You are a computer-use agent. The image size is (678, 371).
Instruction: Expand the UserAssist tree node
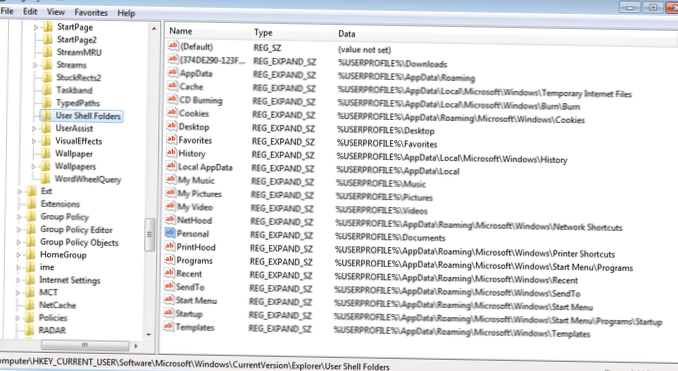click(34, 128)
